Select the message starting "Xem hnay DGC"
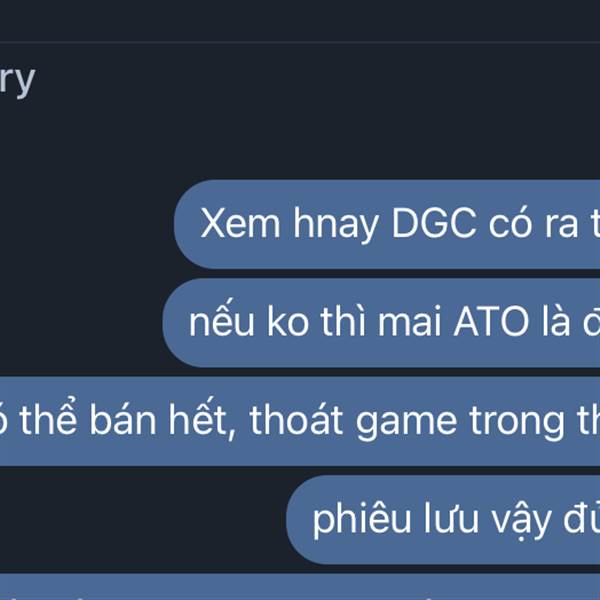600x600 pixels. (x=387, y=224)
